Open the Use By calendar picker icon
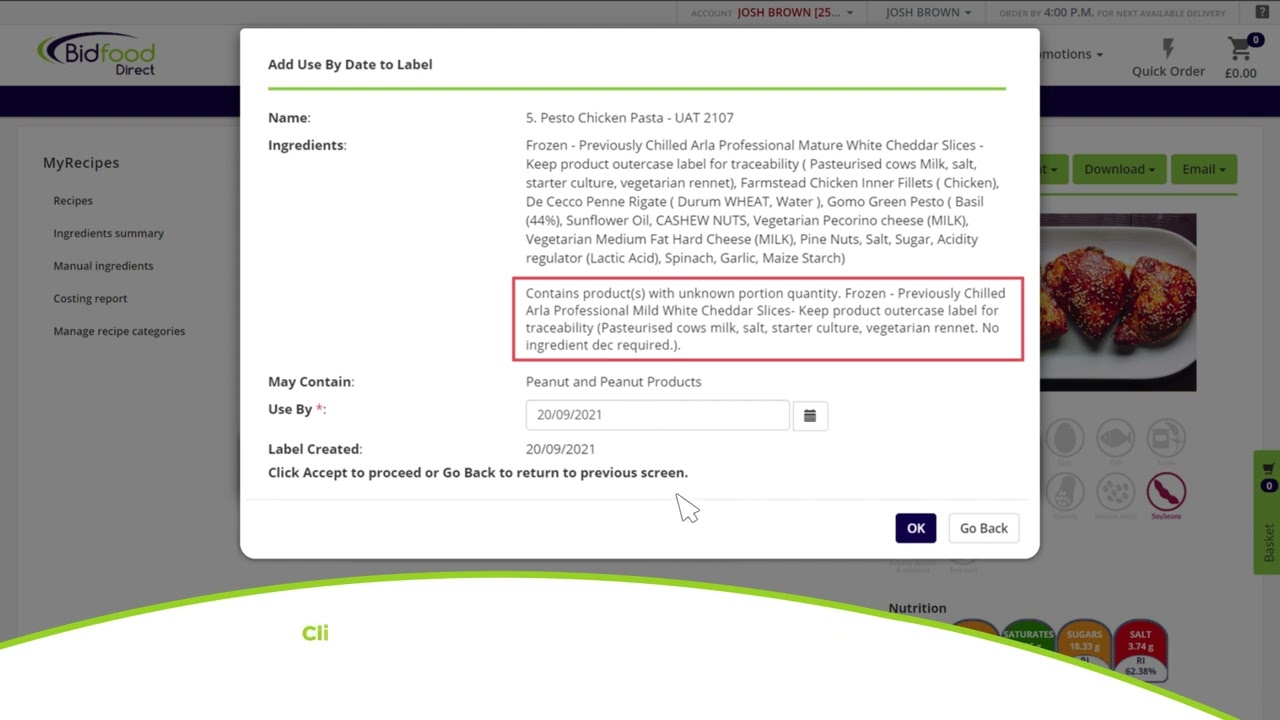This screenshot has width=1280, height=720. [x=810, y=415]
